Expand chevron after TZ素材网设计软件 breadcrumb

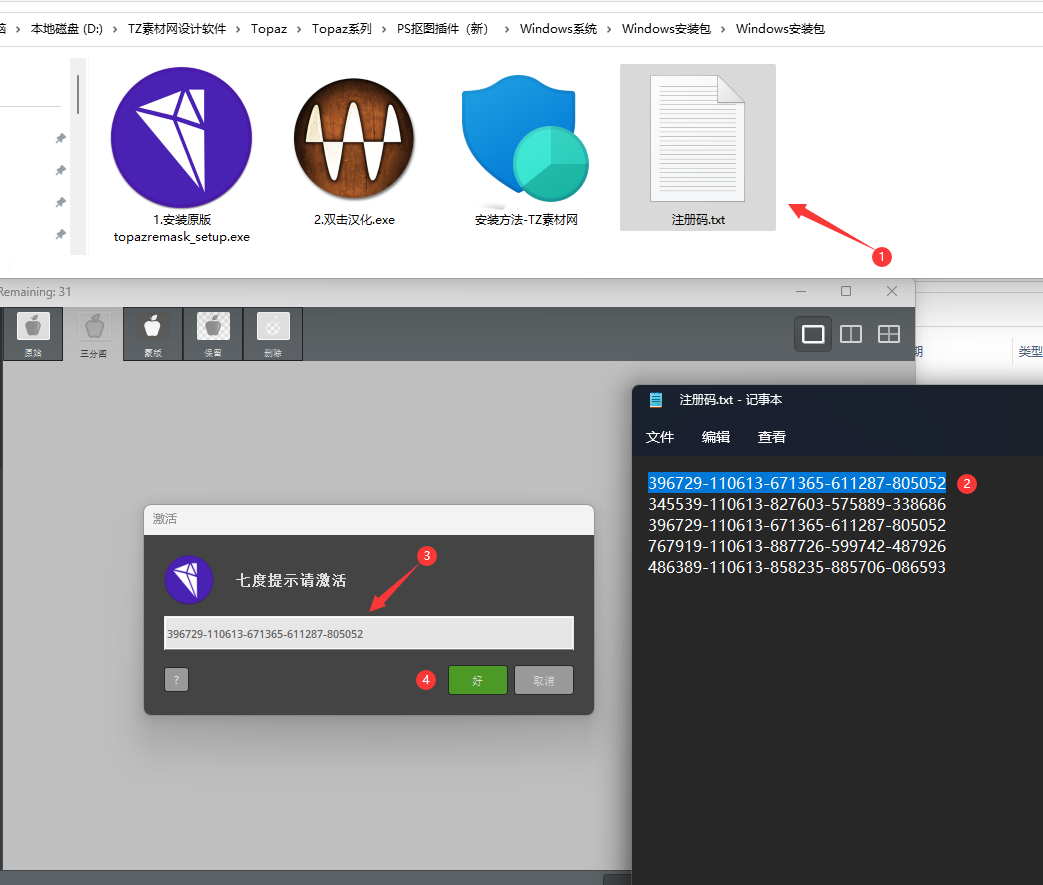click(x=238, y=29)
